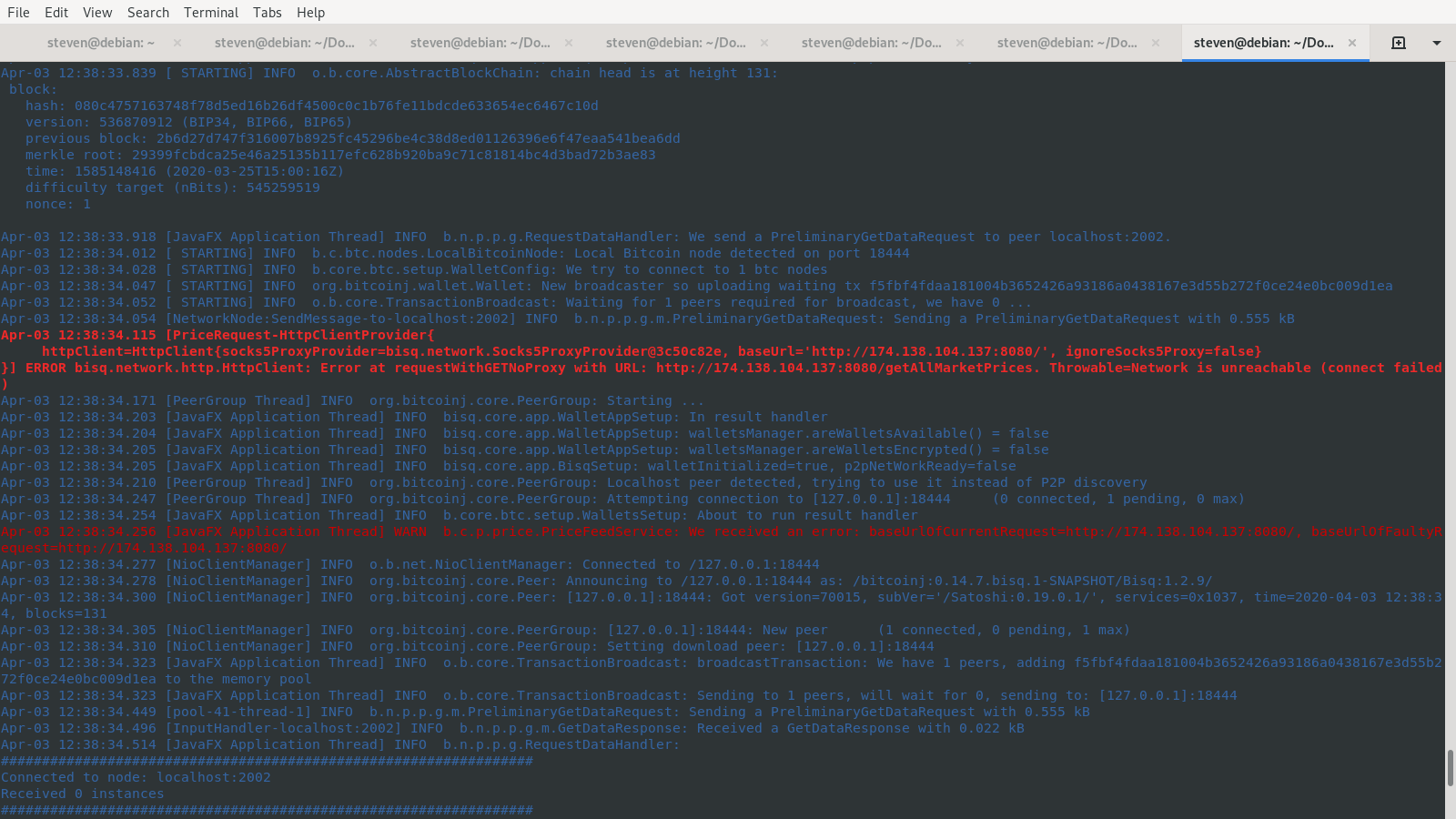Click the block hash line starting '080c4757'

[x=311, y=106]
